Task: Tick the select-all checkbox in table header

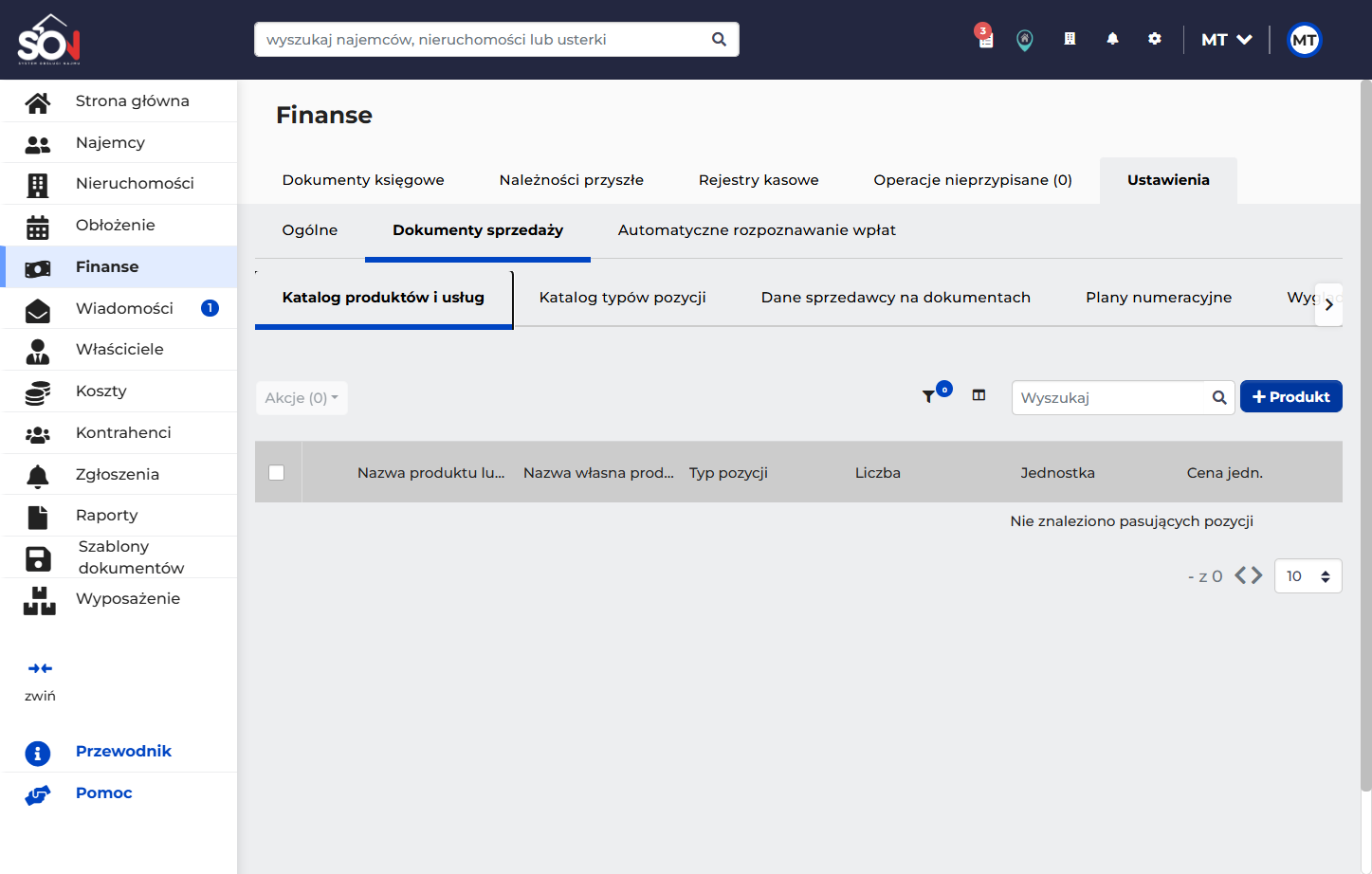Action: pyautogui.click(x=277, y=472)
